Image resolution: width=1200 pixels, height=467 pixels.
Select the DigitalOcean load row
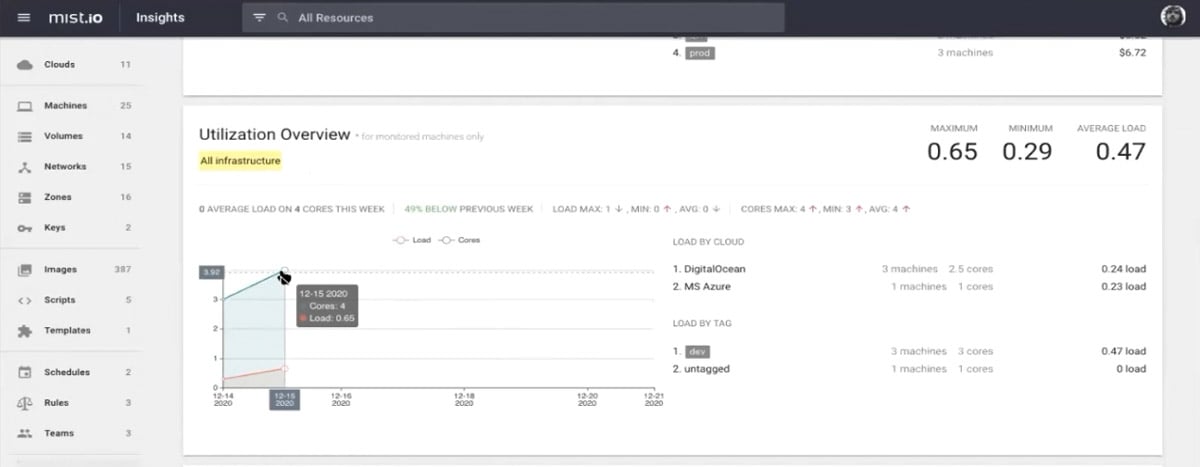(909, 269)
